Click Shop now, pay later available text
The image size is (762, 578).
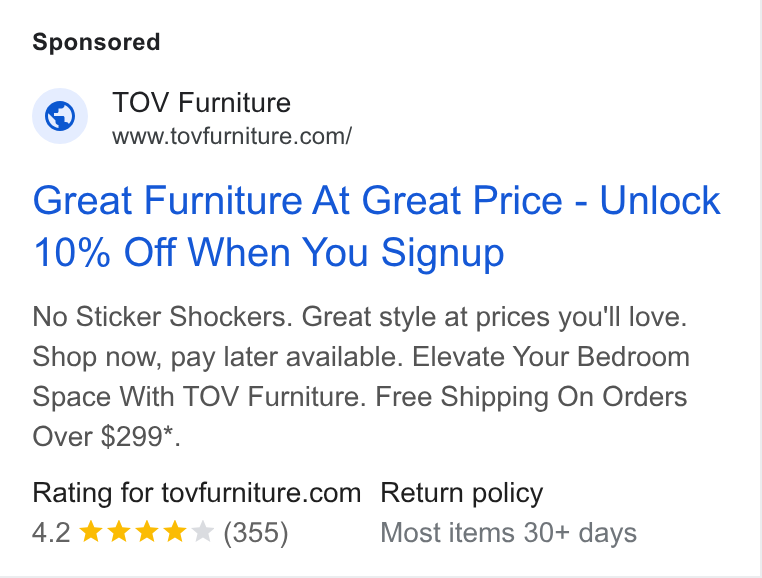click(x=218, y=357)
